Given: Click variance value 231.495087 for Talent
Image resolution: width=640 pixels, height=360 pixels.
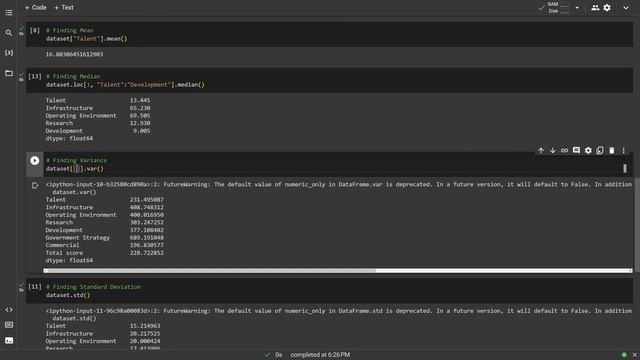Looking at the screenshot, I should pos(147,200).
